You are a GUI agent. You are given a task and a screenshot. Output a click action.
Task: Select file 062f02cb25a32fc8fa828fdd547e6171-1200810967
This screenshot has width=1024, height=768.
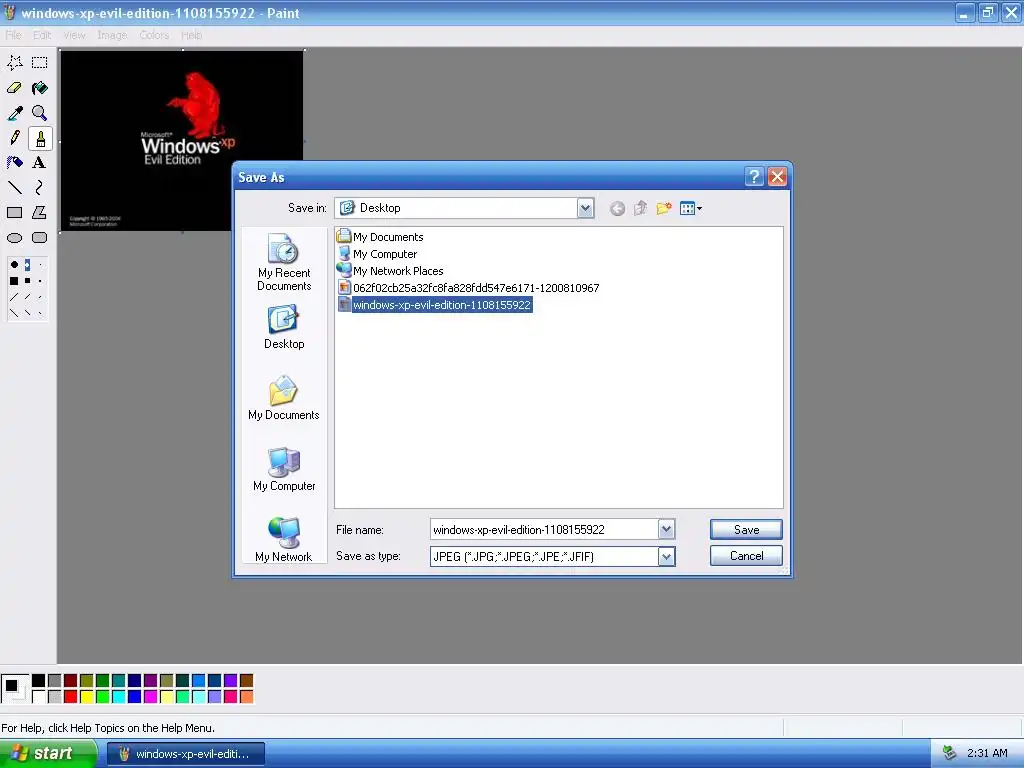coord(468,288)
